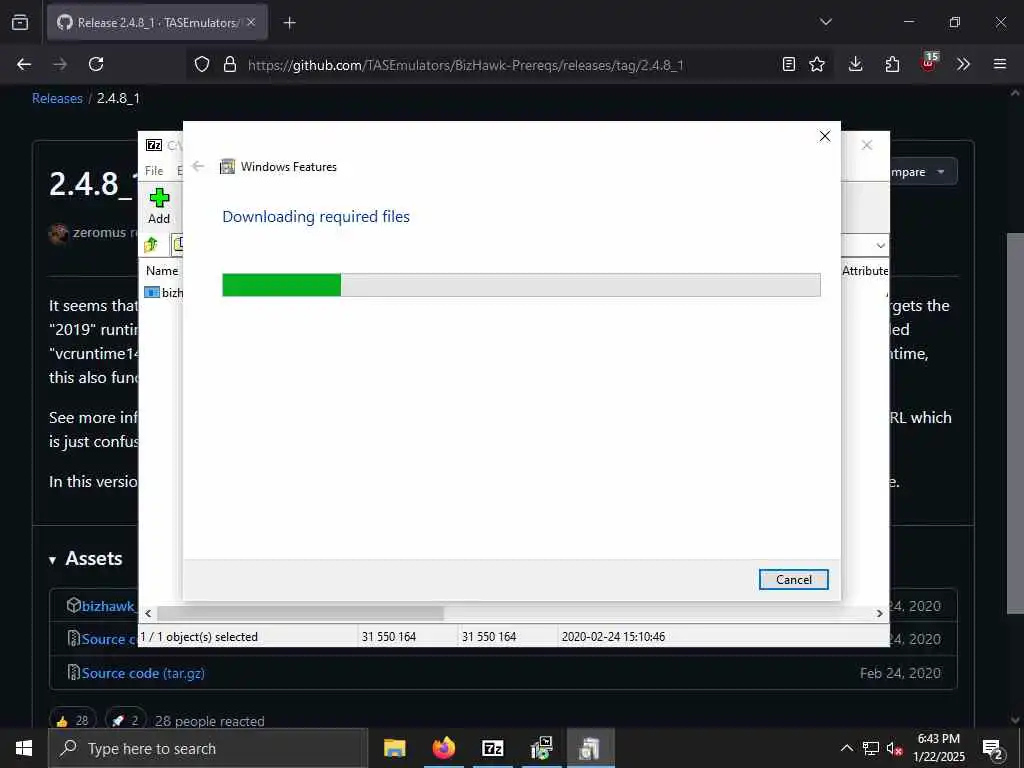The image size is (1024, 768).
Task: Switch to Firefox in taskbar
Action: pos(444,748)
